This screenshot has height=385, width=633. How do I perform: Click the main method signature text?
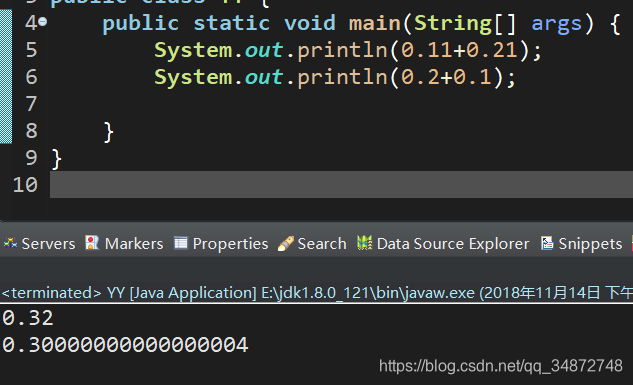[361, 23]
